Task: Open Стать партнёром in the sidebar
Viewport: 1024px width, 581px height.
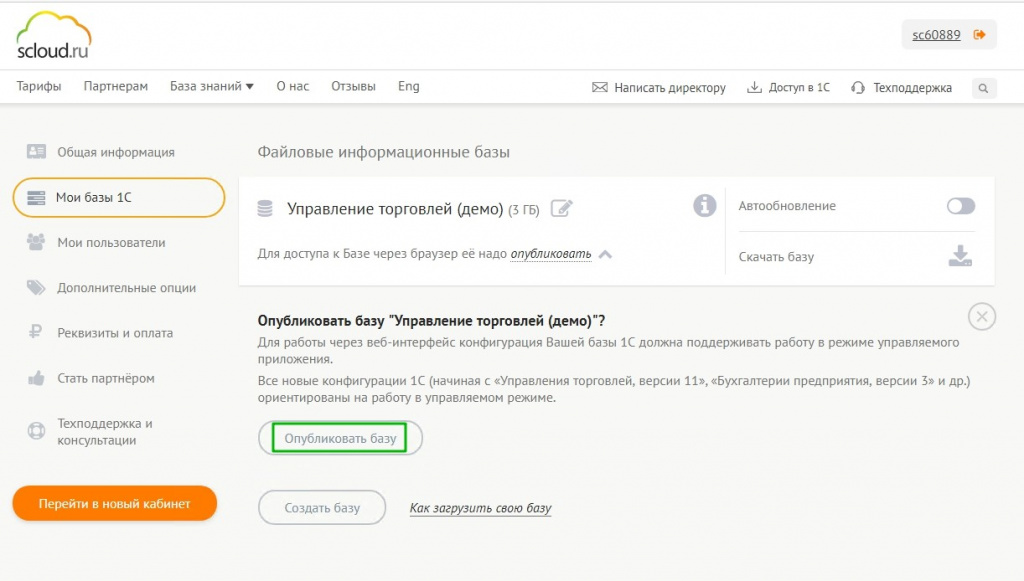Action: point(106,378)
